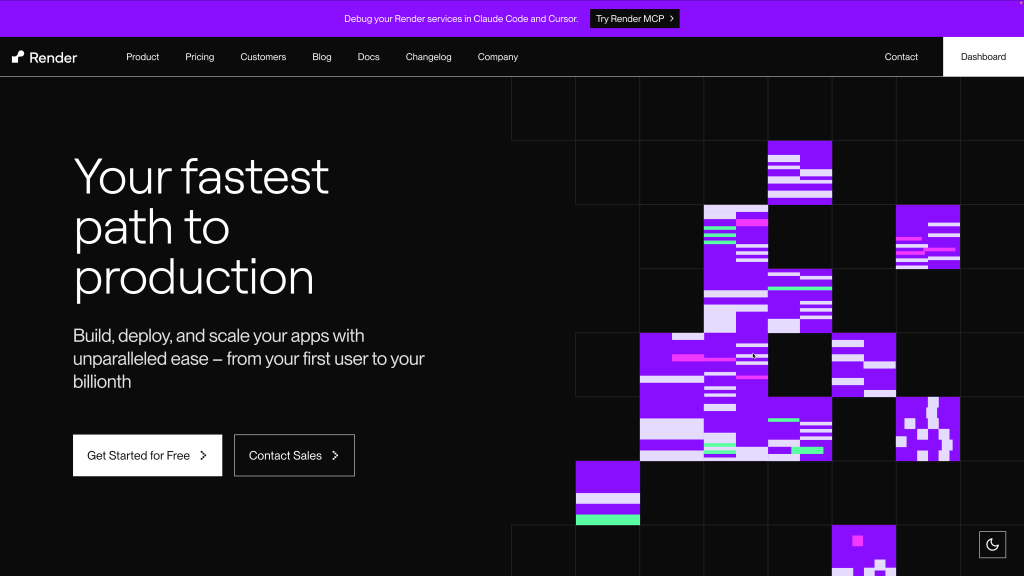Select Changelog in the top navigation
The width and height of the screenshot is (1024, 576).
[428, 57]
